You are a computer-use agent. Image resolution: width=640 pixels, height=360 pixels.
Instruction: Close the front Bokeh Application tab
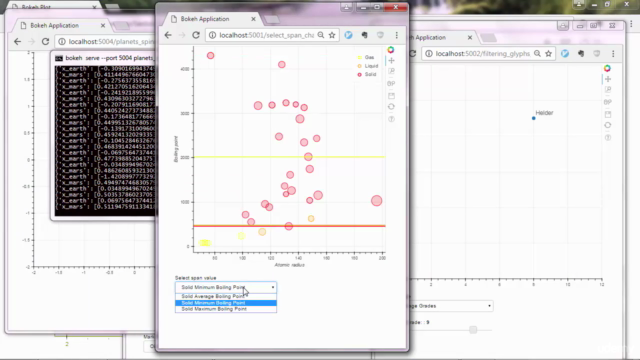click(253, 19)
